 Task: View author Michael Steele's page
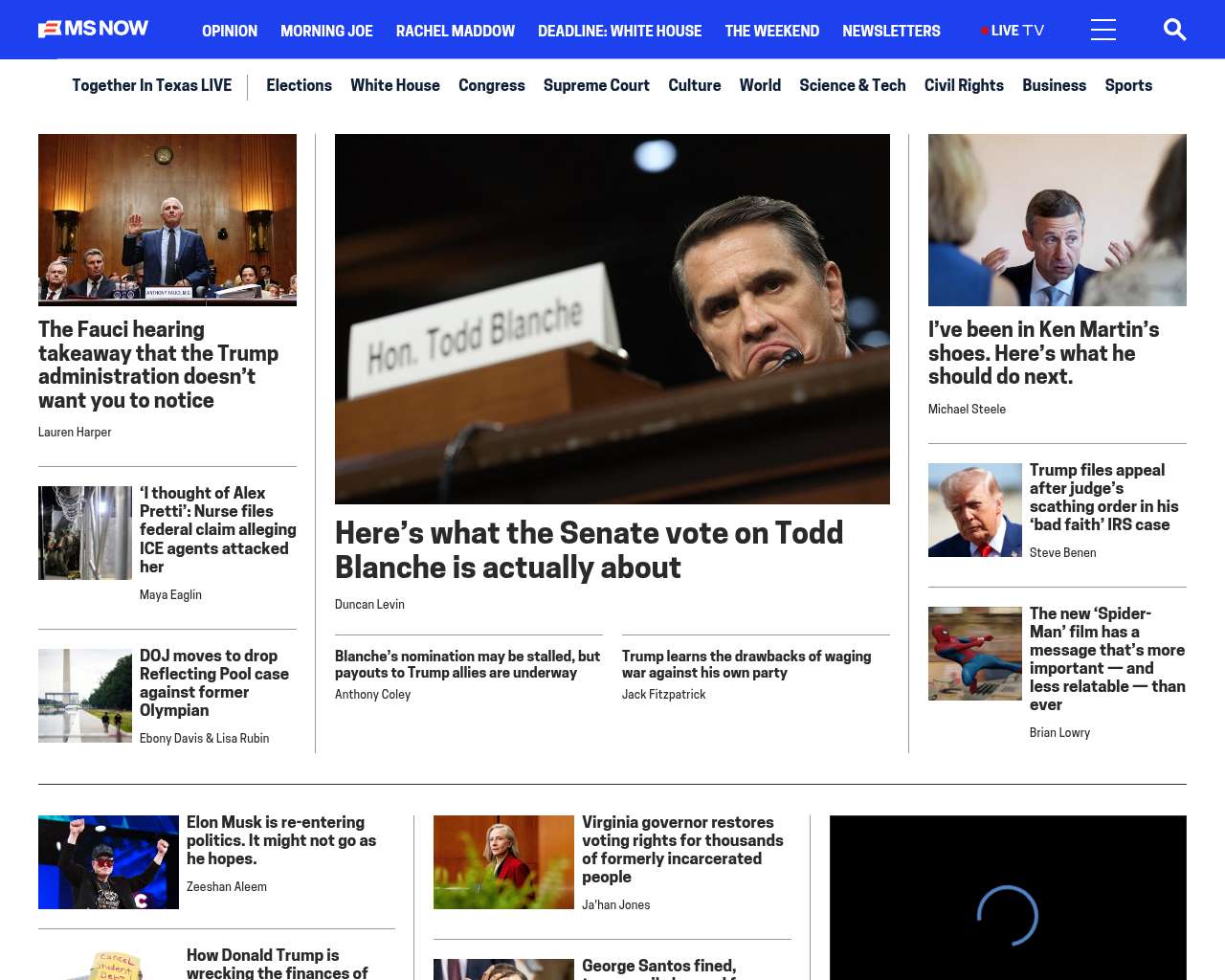(x=967, y=410)
